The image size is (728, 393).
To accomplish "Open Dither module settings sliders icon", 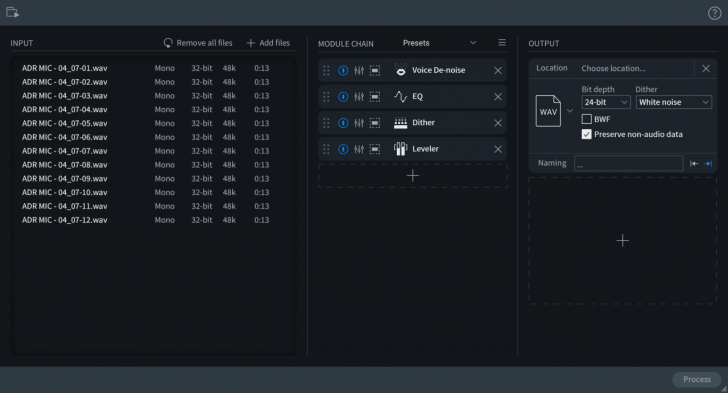I will pyautogui.click(x=359, y=123).
